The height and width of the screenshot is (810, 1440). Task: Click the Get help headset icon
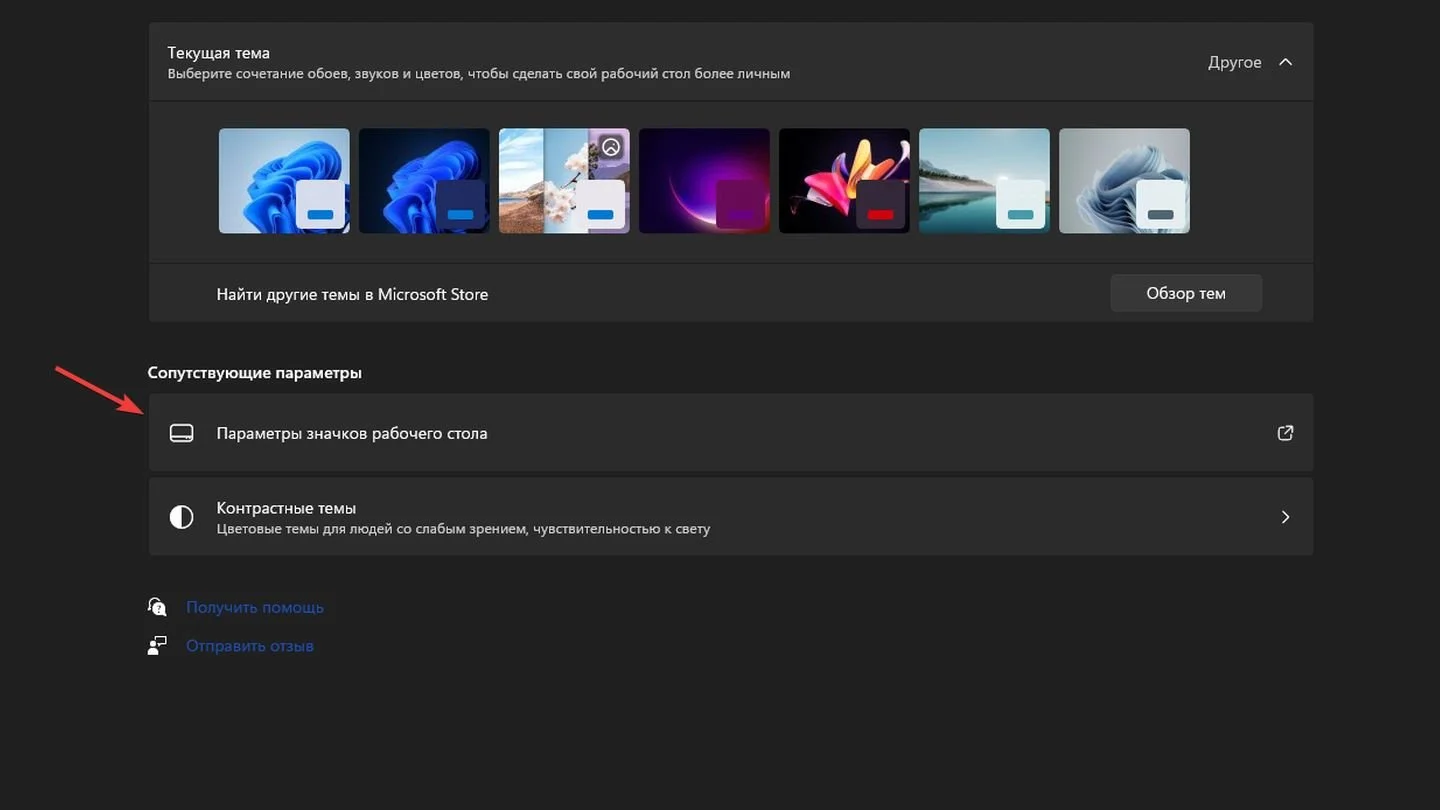(157, 607)
